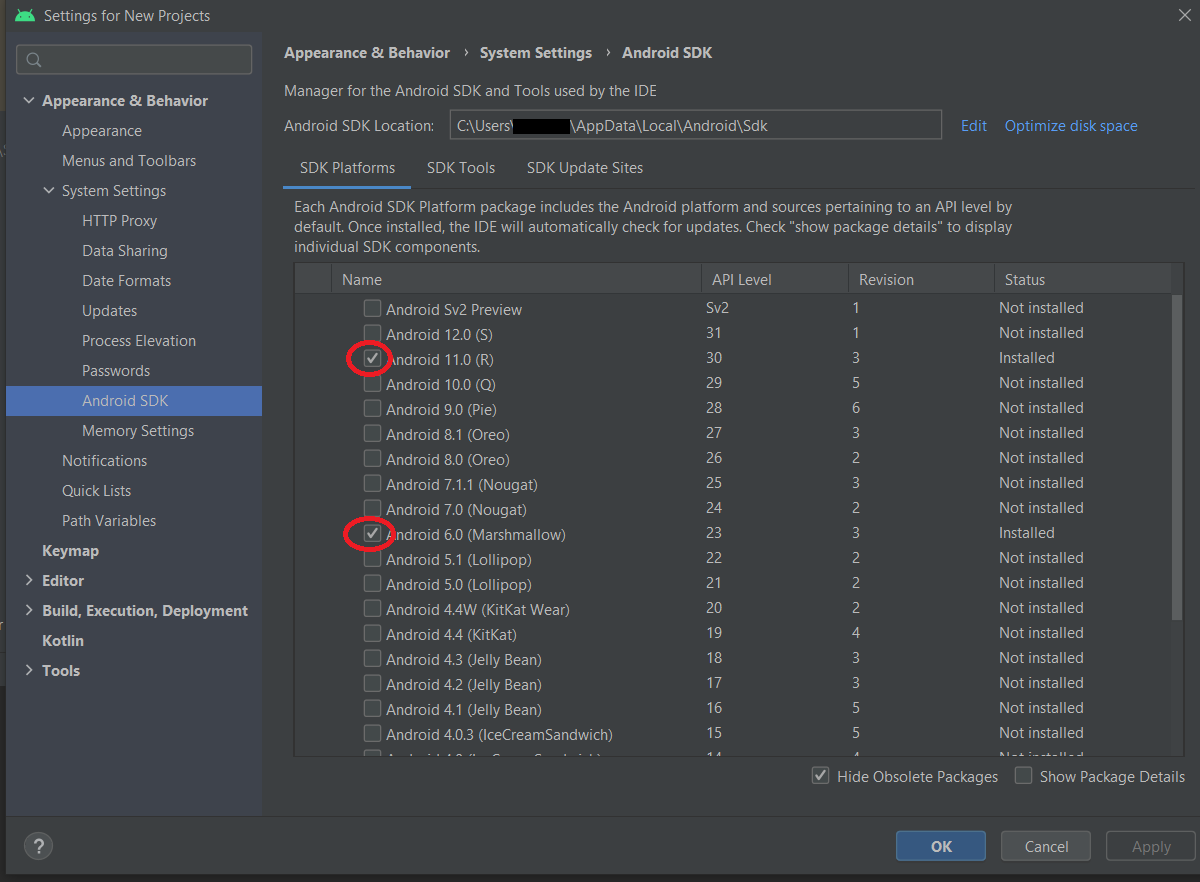Expand the Editor section
1200x882 pixels.
29,581
